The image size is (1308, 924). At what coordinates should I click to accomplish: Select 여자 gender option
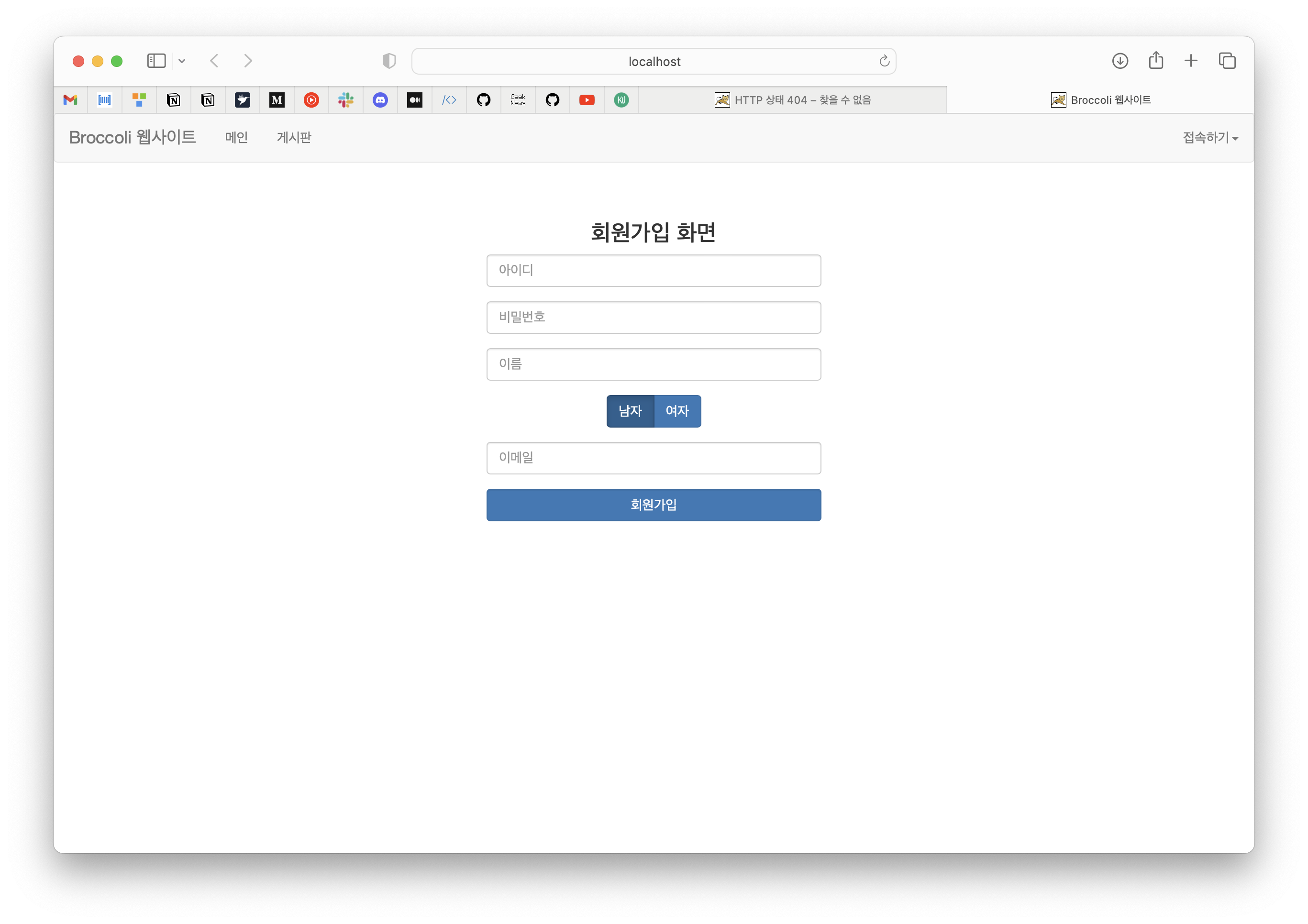point(677,411)
